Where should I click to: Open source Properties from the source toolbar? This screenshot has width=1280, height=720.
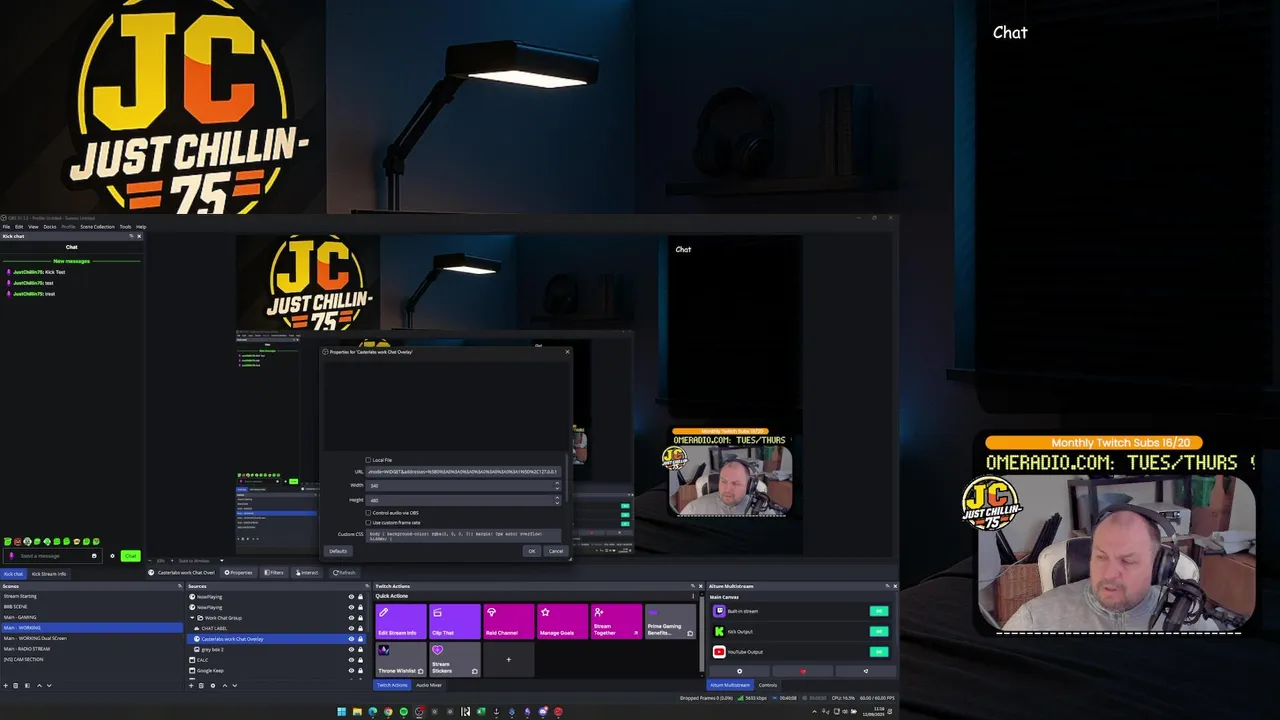[238, 573]
